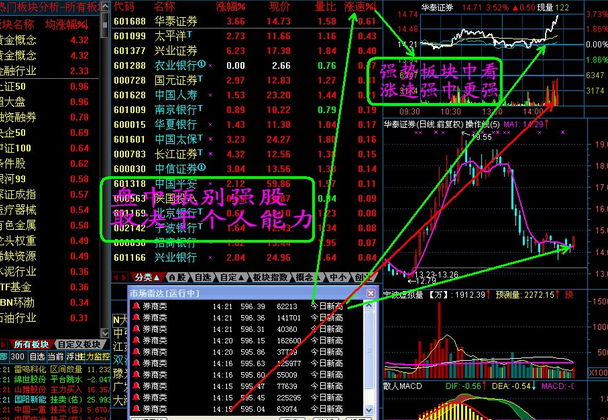Select the 石油行业 sector row

tap(50, 318)
